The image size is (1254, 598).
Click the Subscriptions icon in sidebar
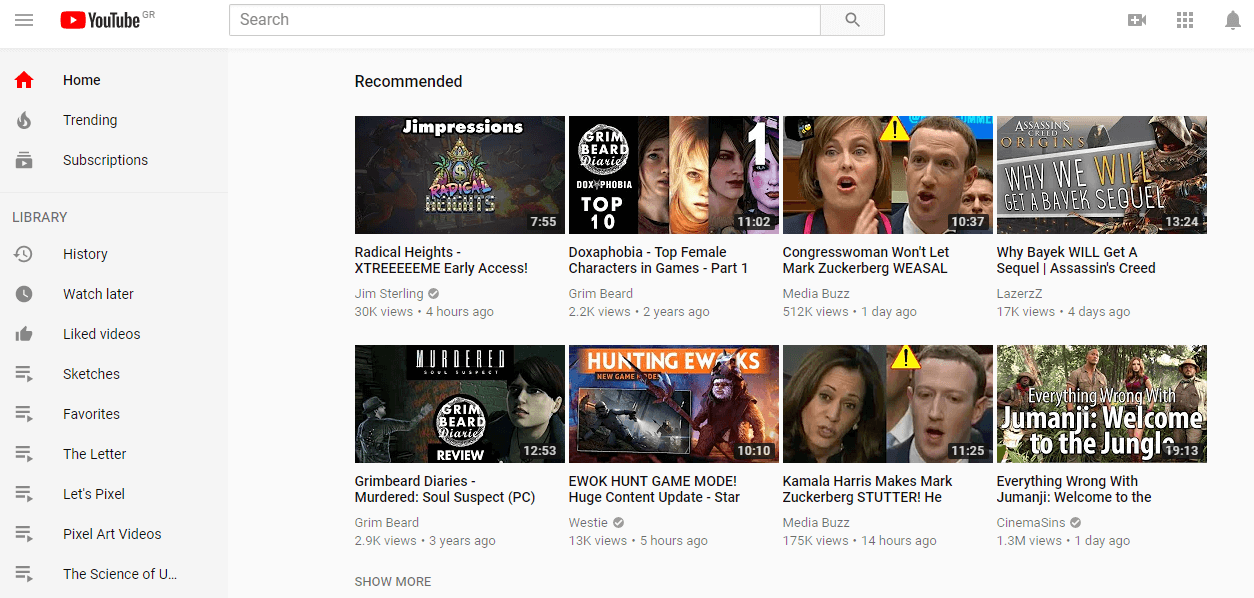pos(24,160)
